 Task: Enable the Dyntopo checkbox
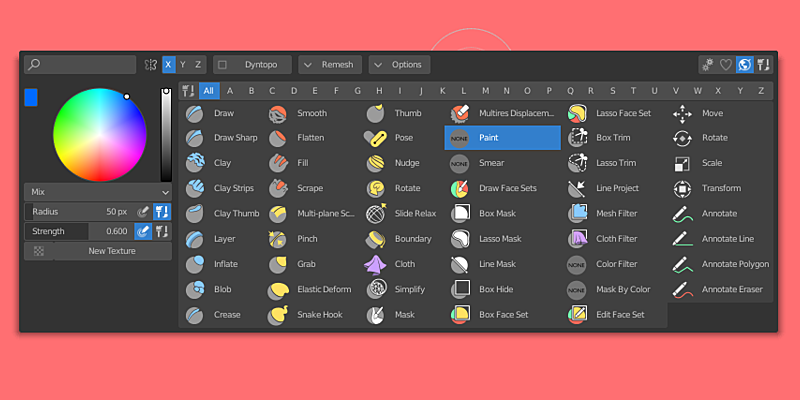point(223,65)
